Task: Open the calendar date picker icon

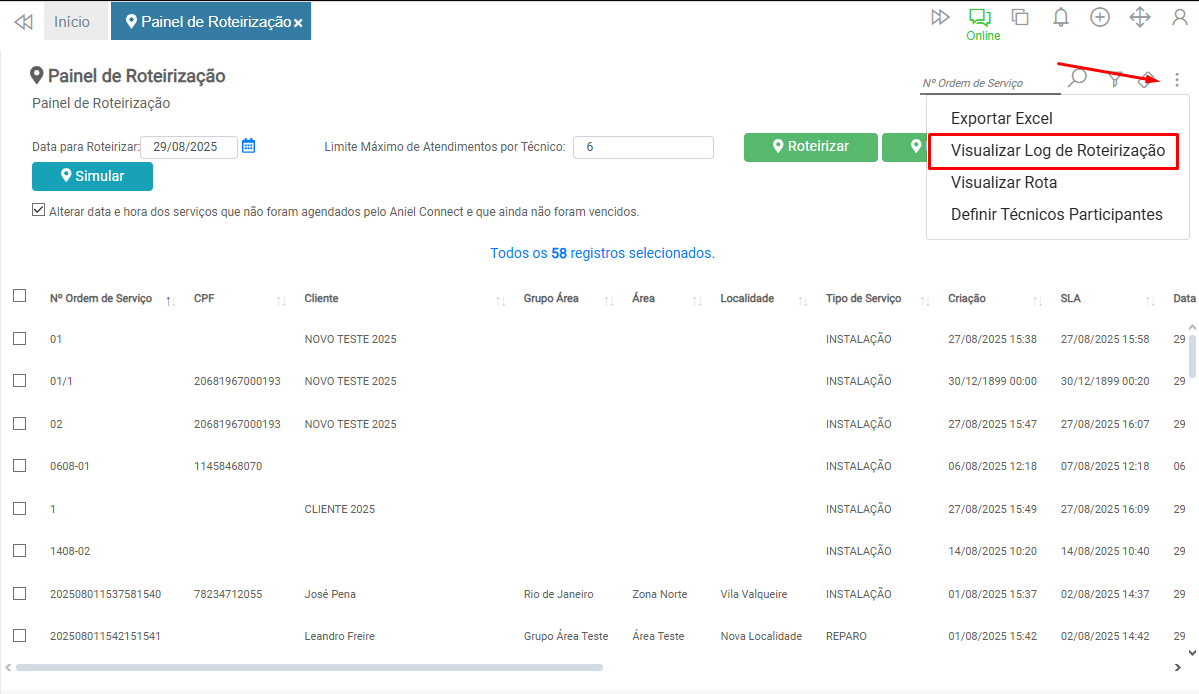Action: point(249,146)
